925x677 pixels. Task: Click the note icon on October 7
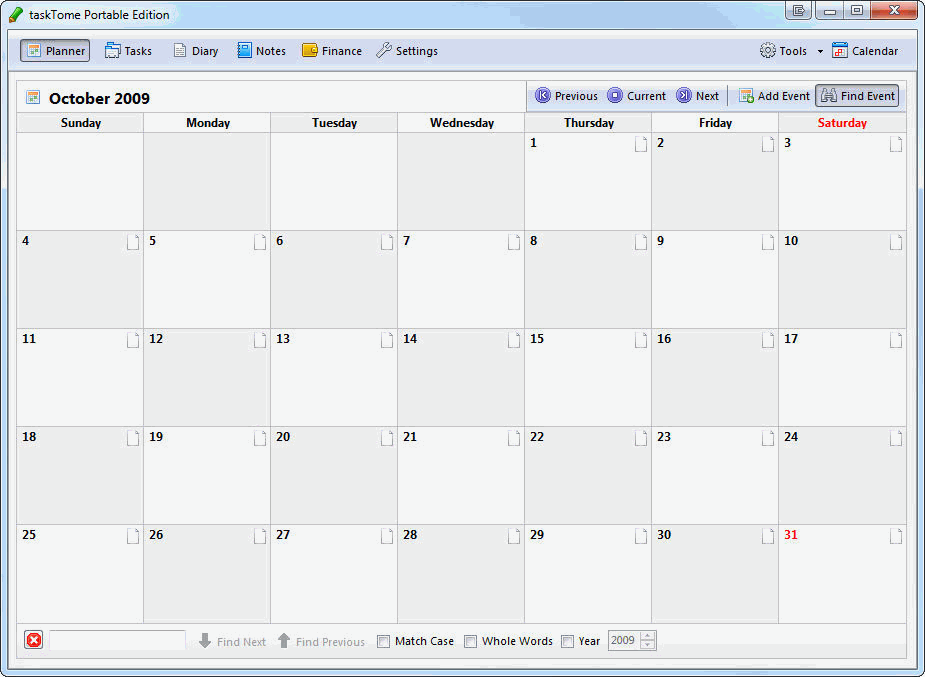pyautogui.click(x=514, y=242)
